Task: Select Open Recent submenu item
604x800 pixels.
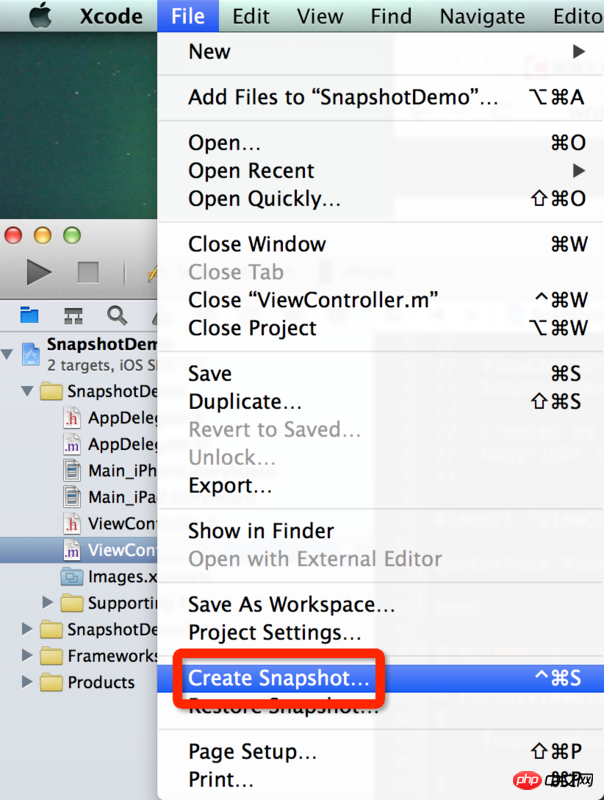Action: tap(251, 171)
